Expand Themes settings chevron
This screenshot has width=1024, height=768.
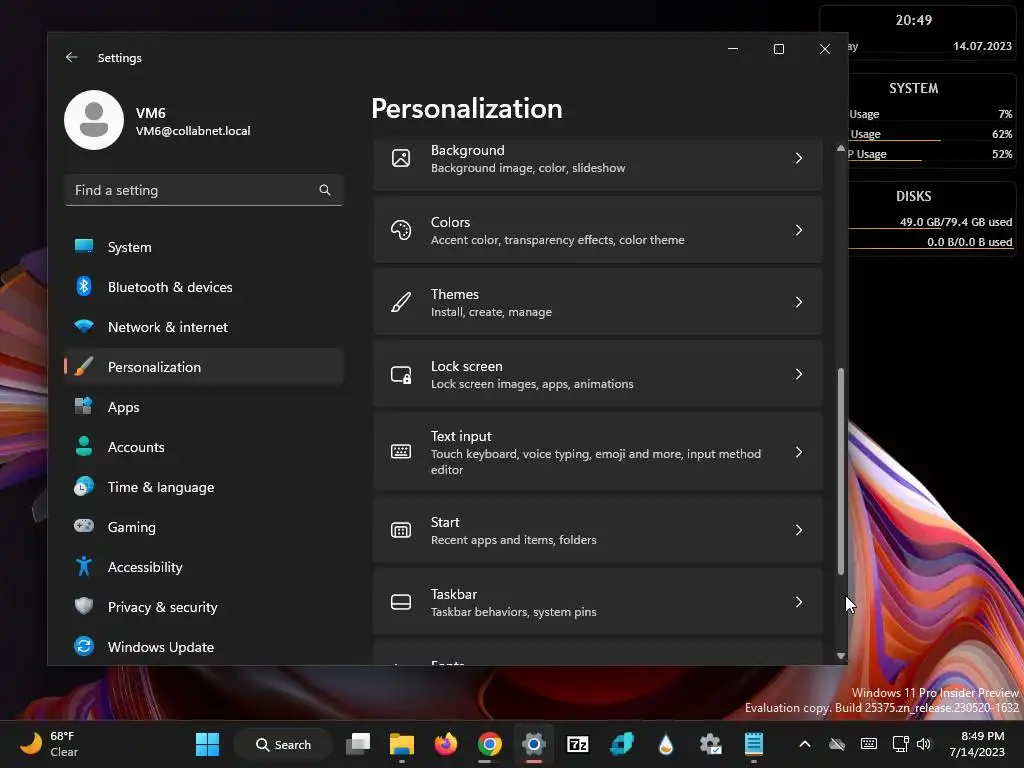click(x=799, y=302)
